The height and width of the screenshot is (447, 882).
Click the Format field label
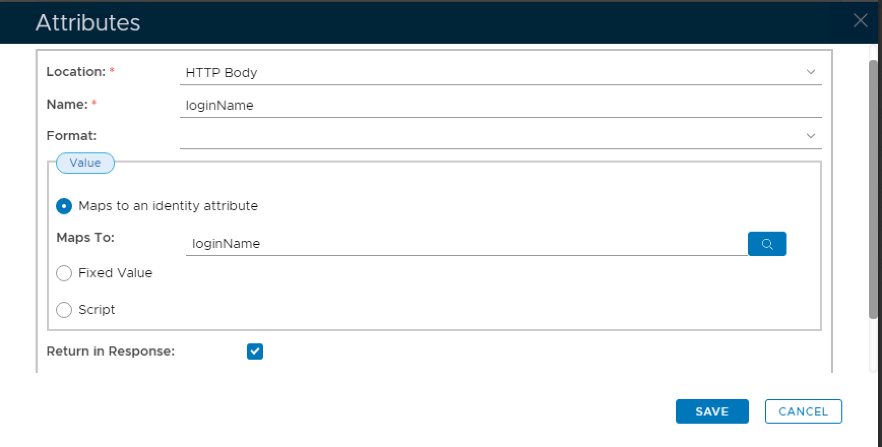(71, 135)
